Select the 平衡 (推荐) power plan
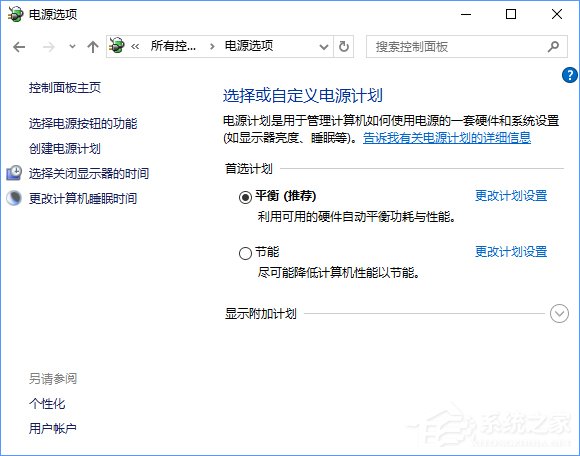 245,197
